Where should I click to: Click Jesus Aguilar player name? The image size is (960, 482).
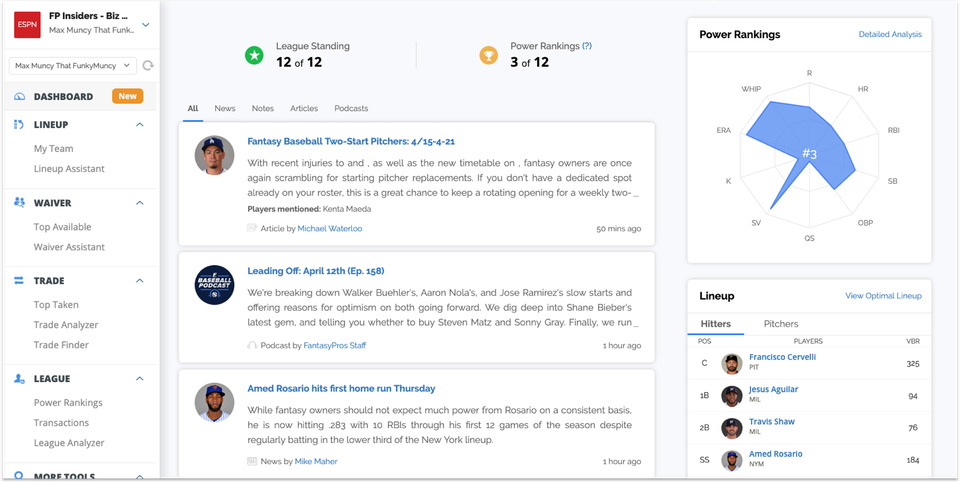click(773, 390)
